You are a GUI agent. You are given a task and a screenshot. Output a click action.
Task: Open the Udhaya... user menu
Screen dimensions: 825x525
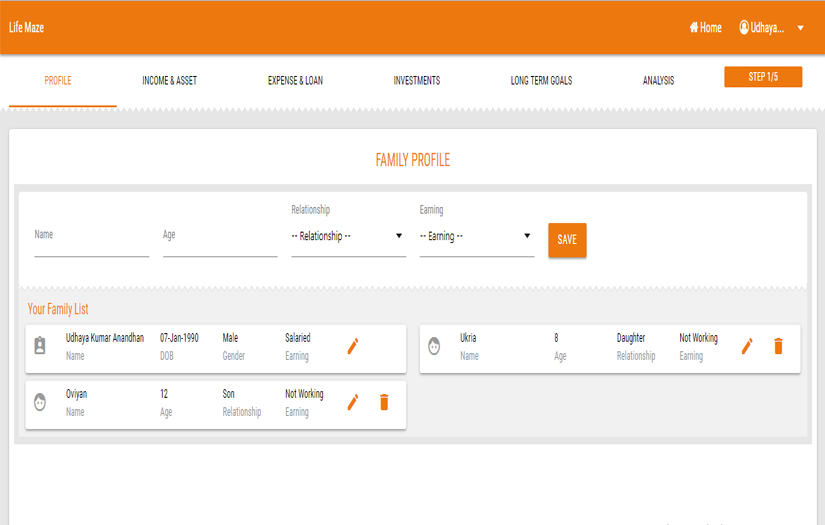[x=767, y=28]
